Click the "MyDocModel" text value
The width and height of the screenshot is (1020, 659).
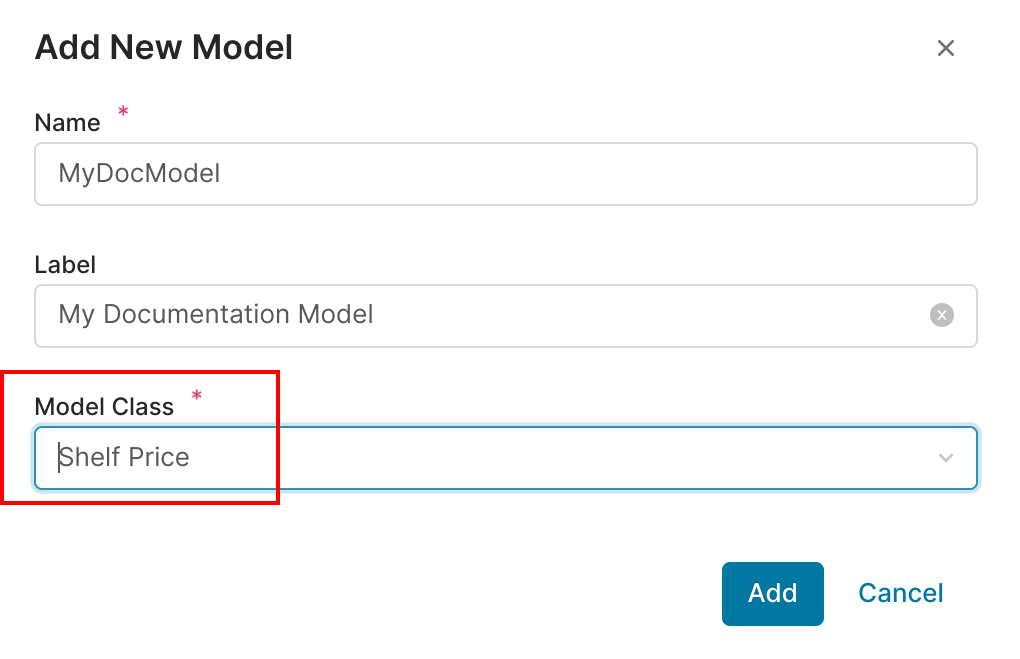click(139, 174)
